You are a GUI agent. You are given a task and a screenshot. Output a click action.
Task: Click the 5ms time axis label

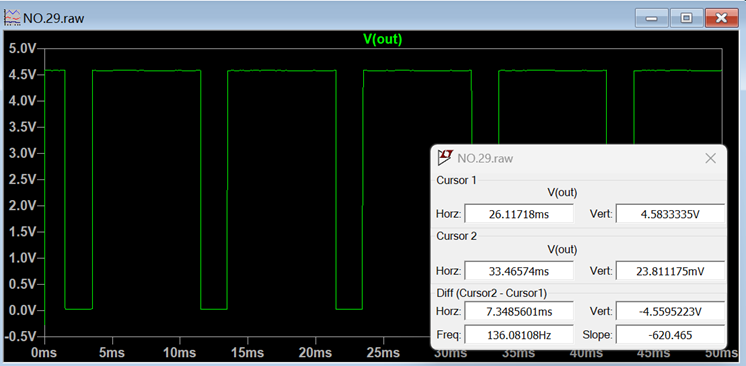pyautogui.click(x=112, y=353)
